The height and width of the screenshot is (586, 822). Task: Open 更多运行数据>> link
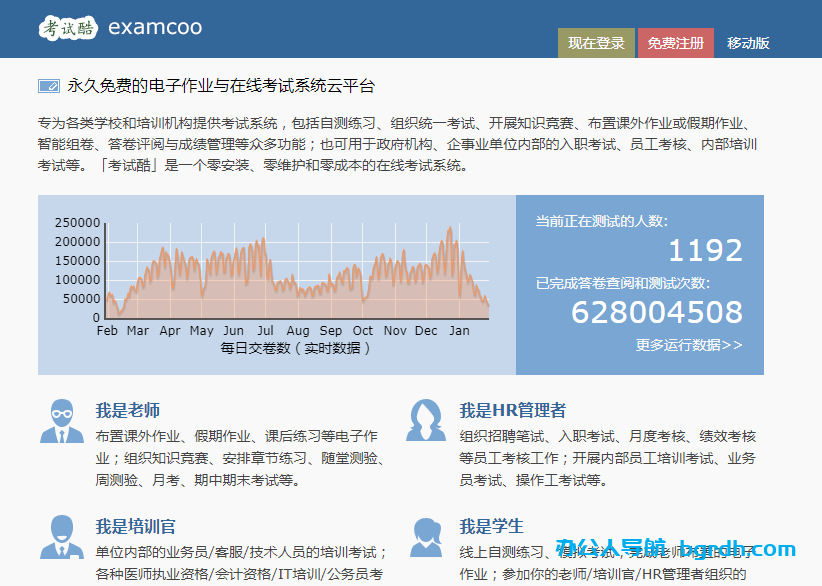tap(689, 345)
